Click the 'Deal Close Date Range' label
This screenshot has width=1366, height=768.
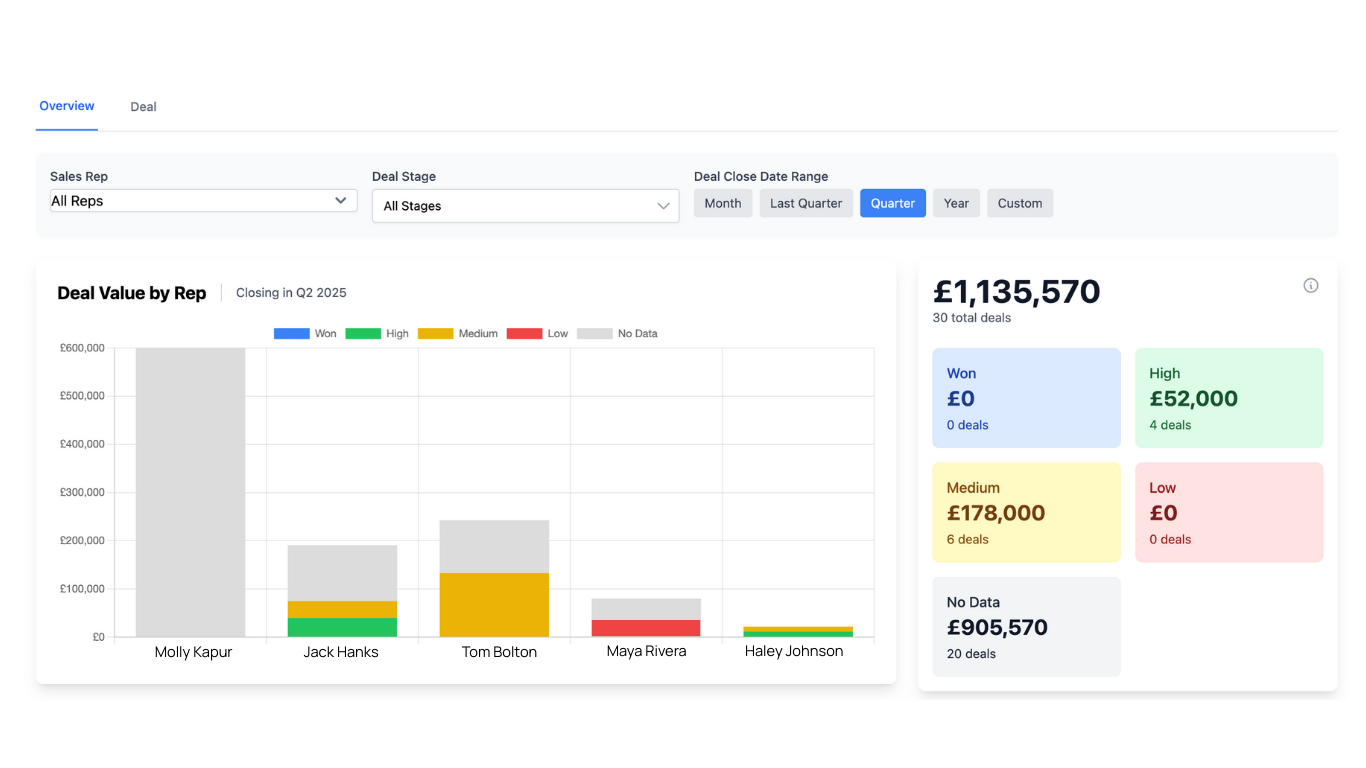tap(761, 177)
